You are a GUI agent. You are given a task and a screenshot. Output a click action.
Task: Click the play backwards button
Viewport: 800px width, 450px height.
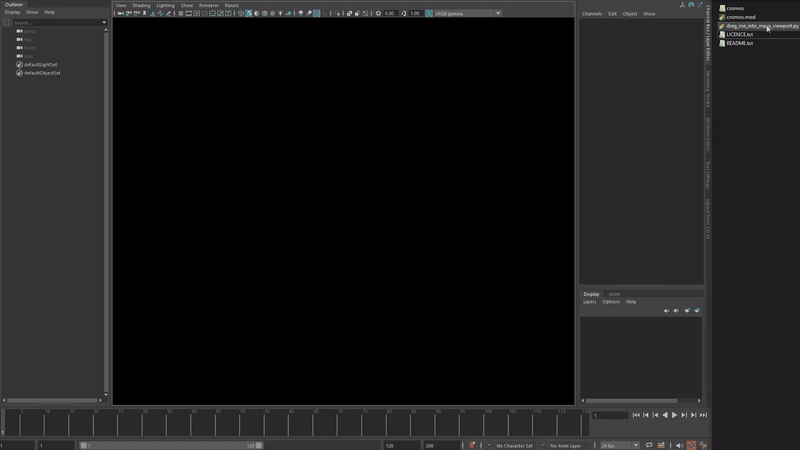665,415
